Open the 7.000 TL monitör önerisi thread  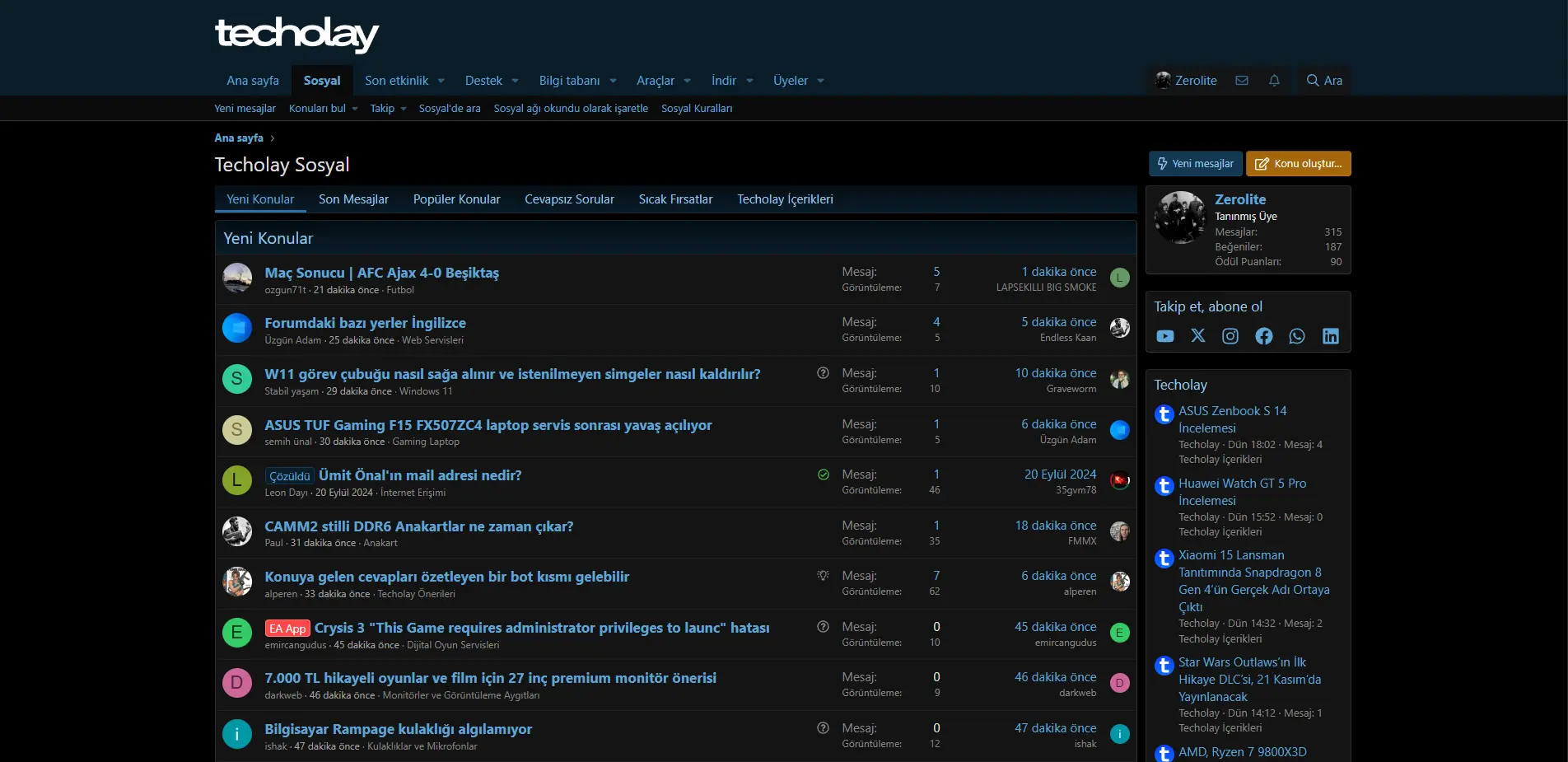click(x=490, y=678)
